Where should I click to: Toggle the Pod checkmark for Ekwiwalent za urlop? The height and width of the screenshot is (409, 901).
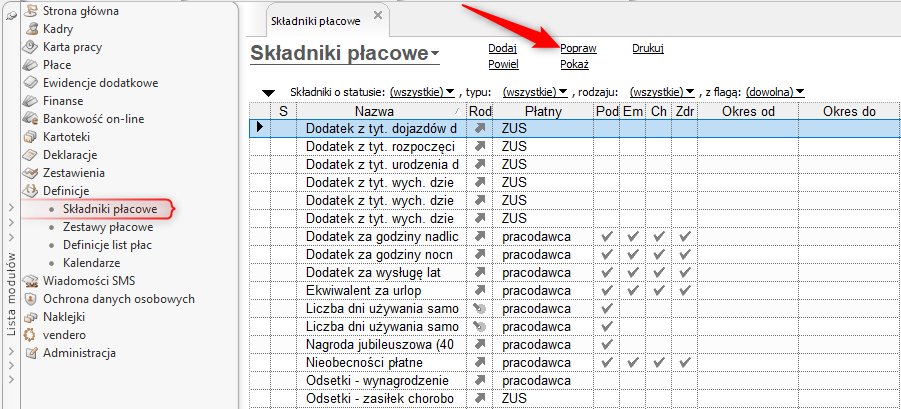tap(606, 290)
